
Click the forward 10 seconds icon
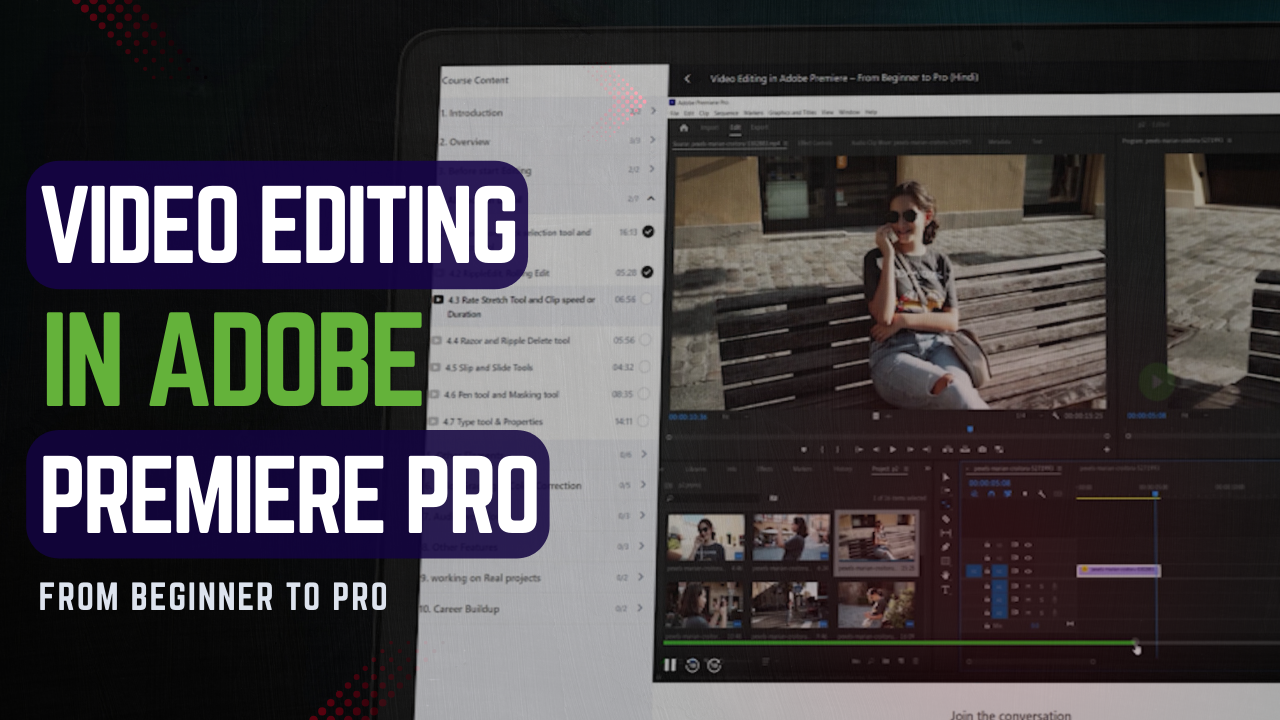click(x=714, y=665)
